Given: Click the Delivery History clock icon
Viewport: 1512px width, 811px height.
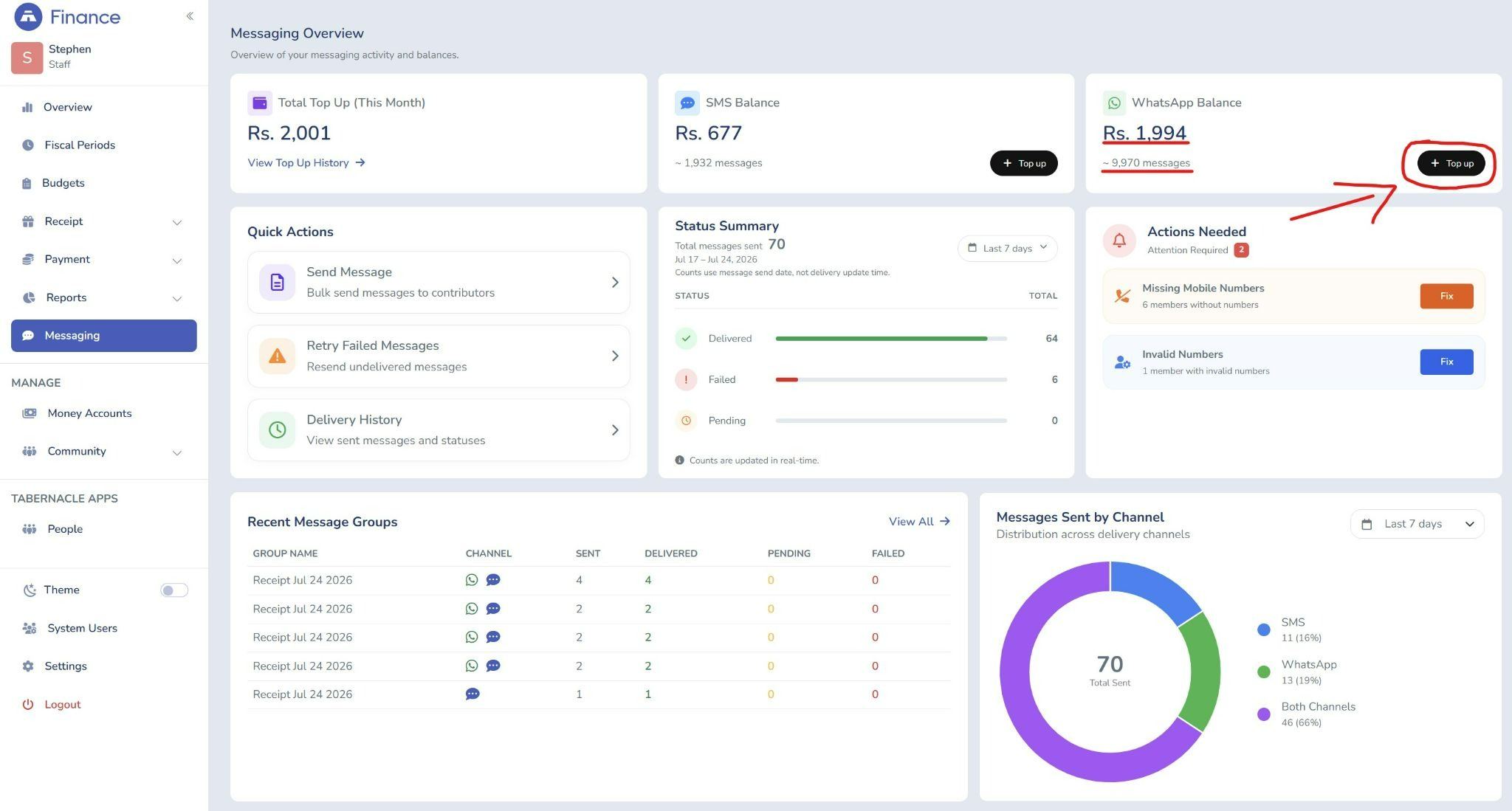Looking at the screenshot, I should (277, 429).
